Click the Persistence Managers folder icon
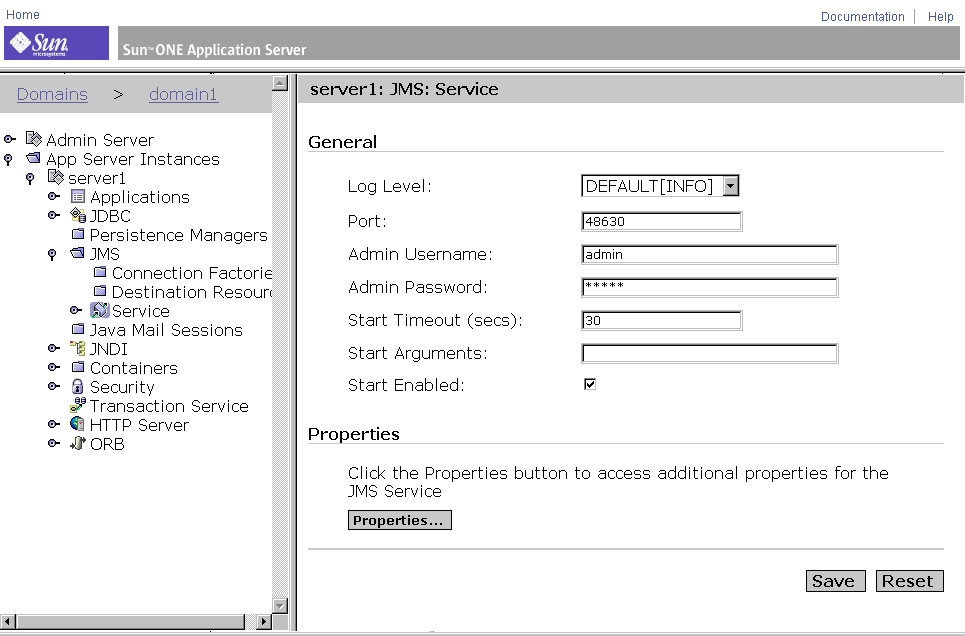This screenshot has height=636, width=965. tap(78, 234)
